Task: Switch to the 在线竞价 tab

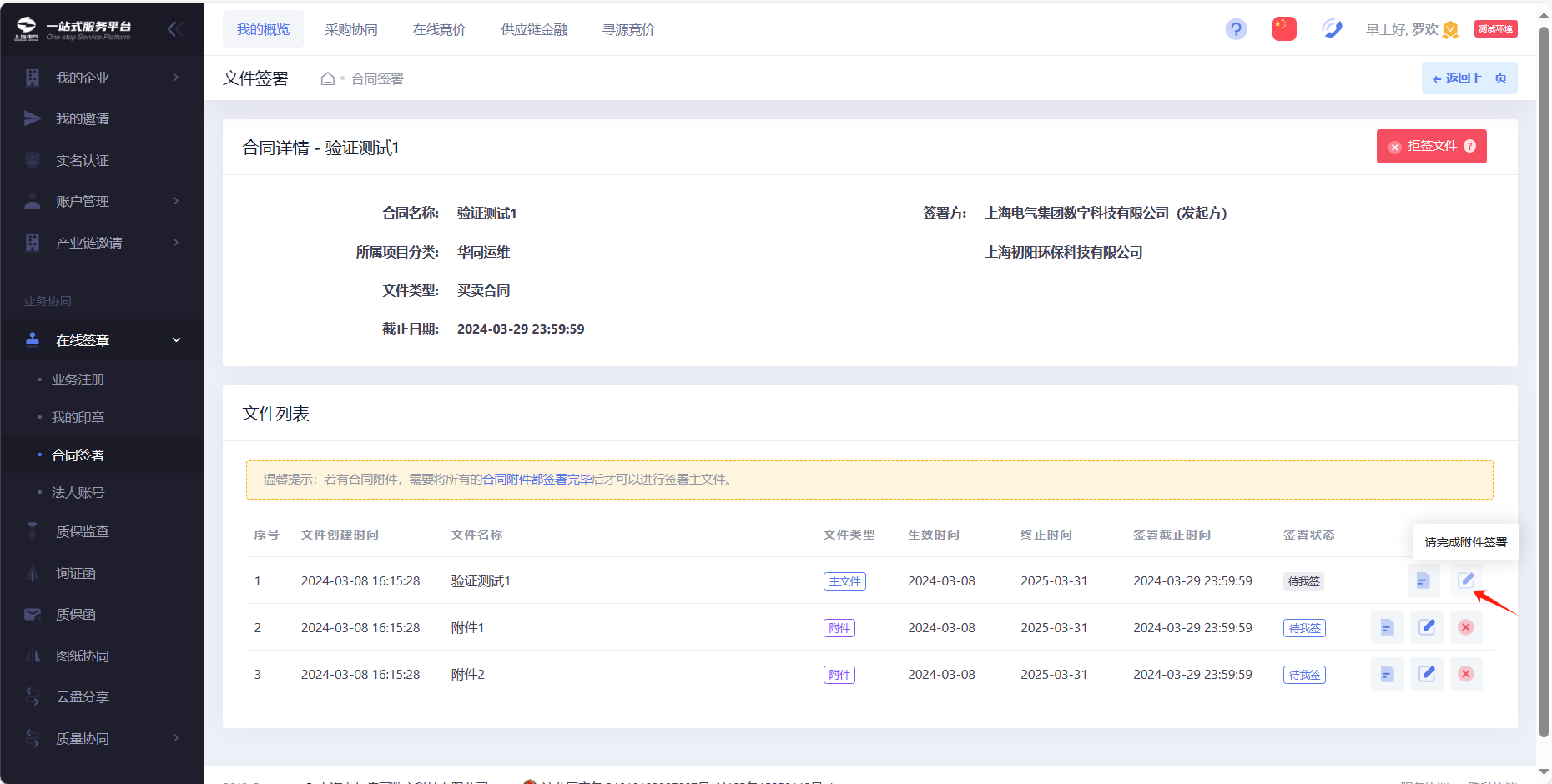Action: coord(440,29)
